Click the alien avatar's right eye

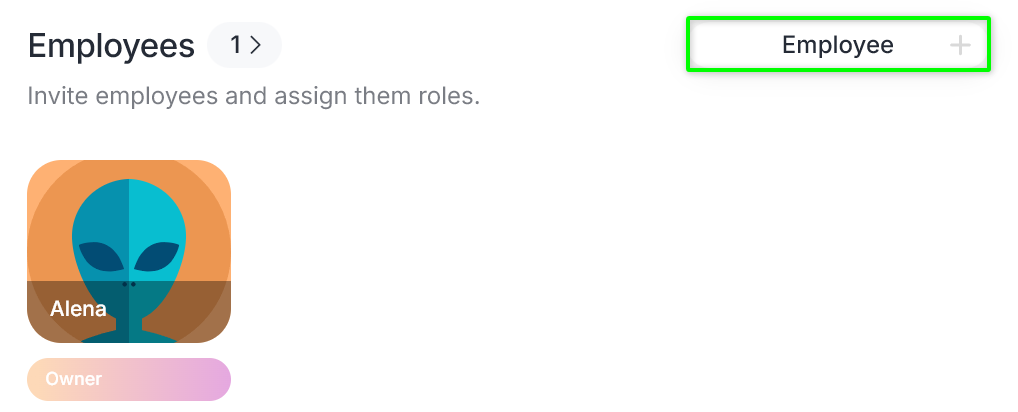[158, 258]
